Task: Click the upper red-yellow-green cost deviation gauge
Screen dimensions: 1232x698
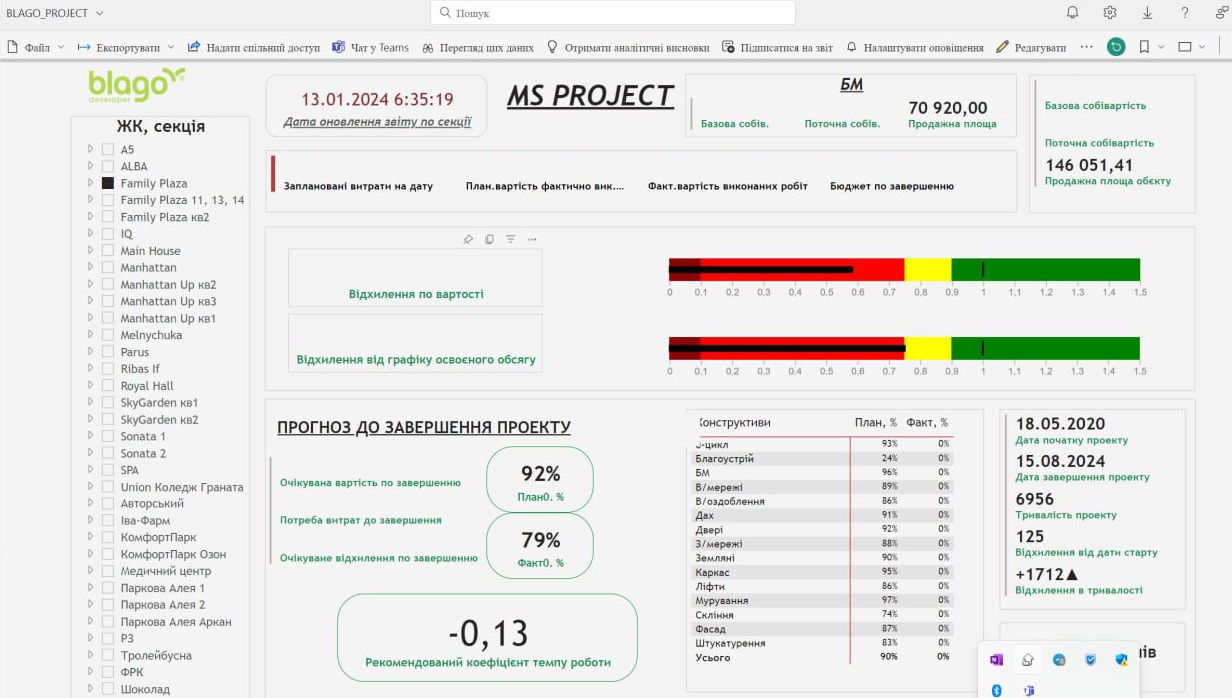Action: tap(904, 270)
